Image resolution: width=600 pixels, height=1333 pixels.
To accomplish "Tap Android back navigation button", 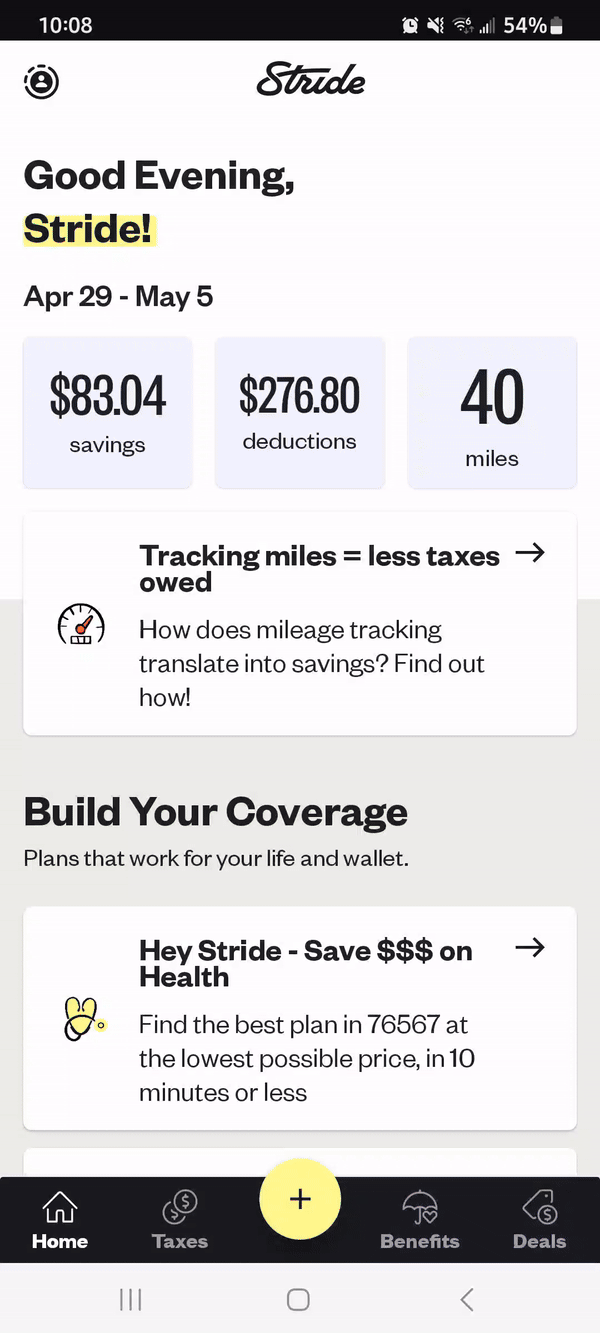I will point(466,1299).
